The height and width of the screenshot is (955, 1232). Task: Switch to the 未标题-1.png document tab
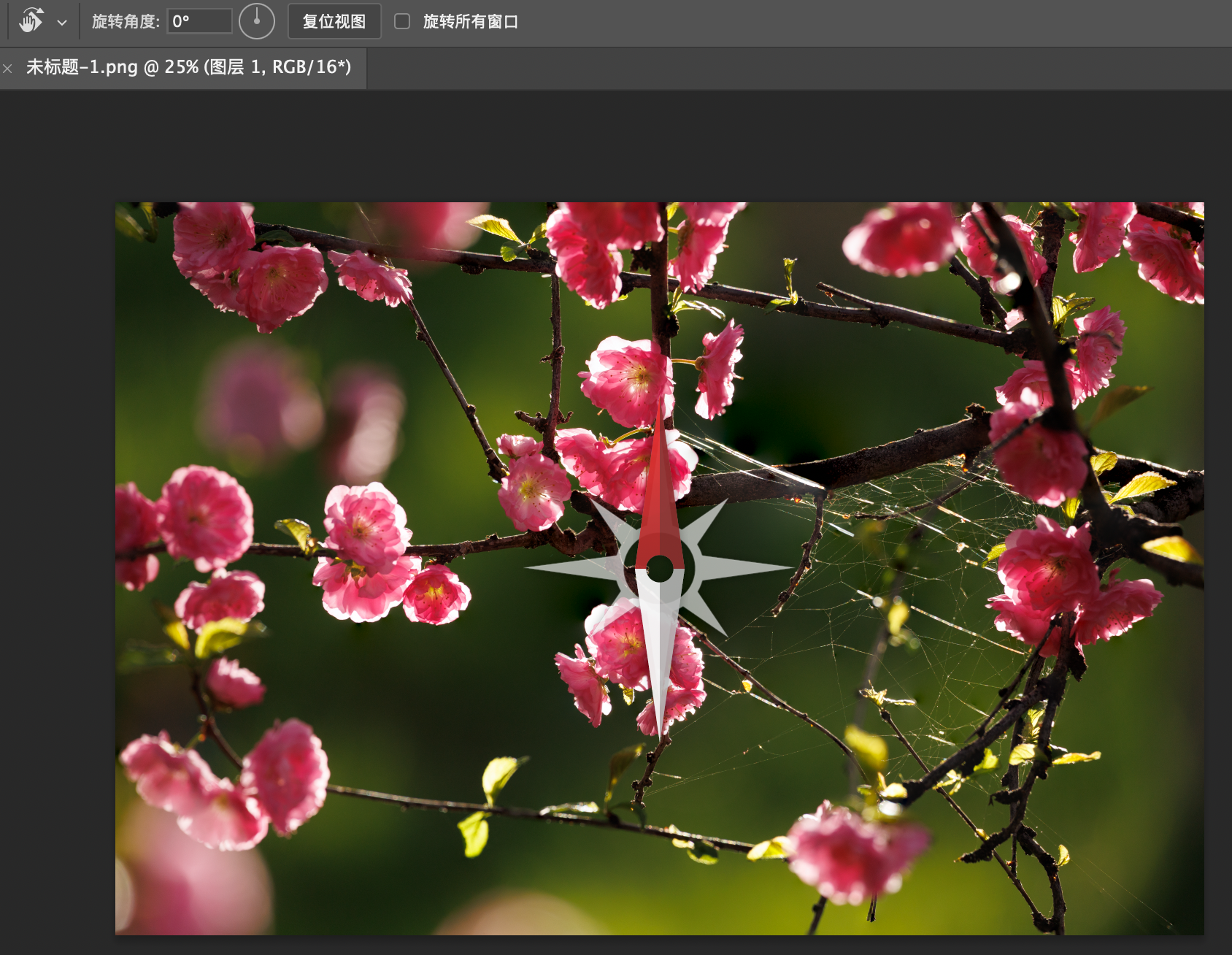tap(188, 67)
